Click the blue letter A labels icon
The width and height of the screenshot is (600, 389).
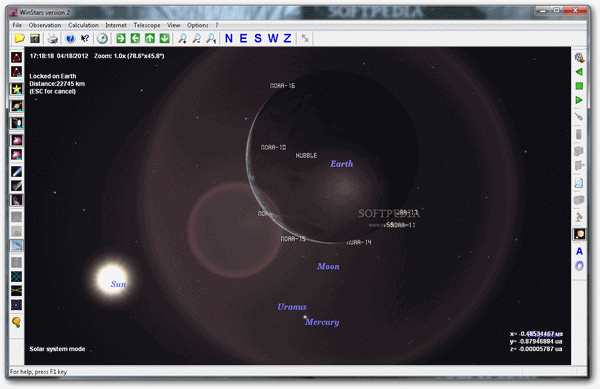pos(579,251)
